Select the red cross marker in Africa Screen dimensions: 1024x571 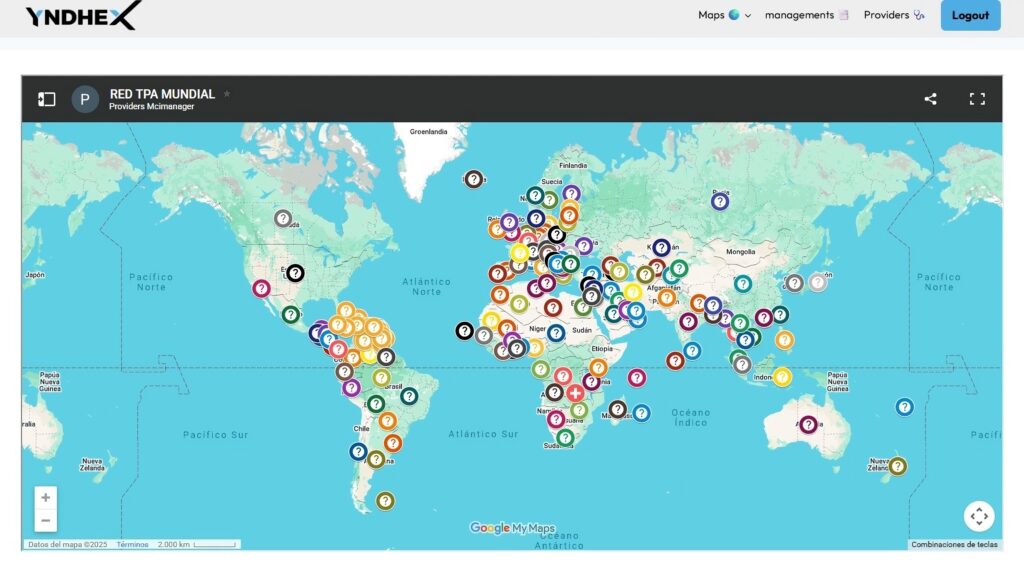click(575, 393)
